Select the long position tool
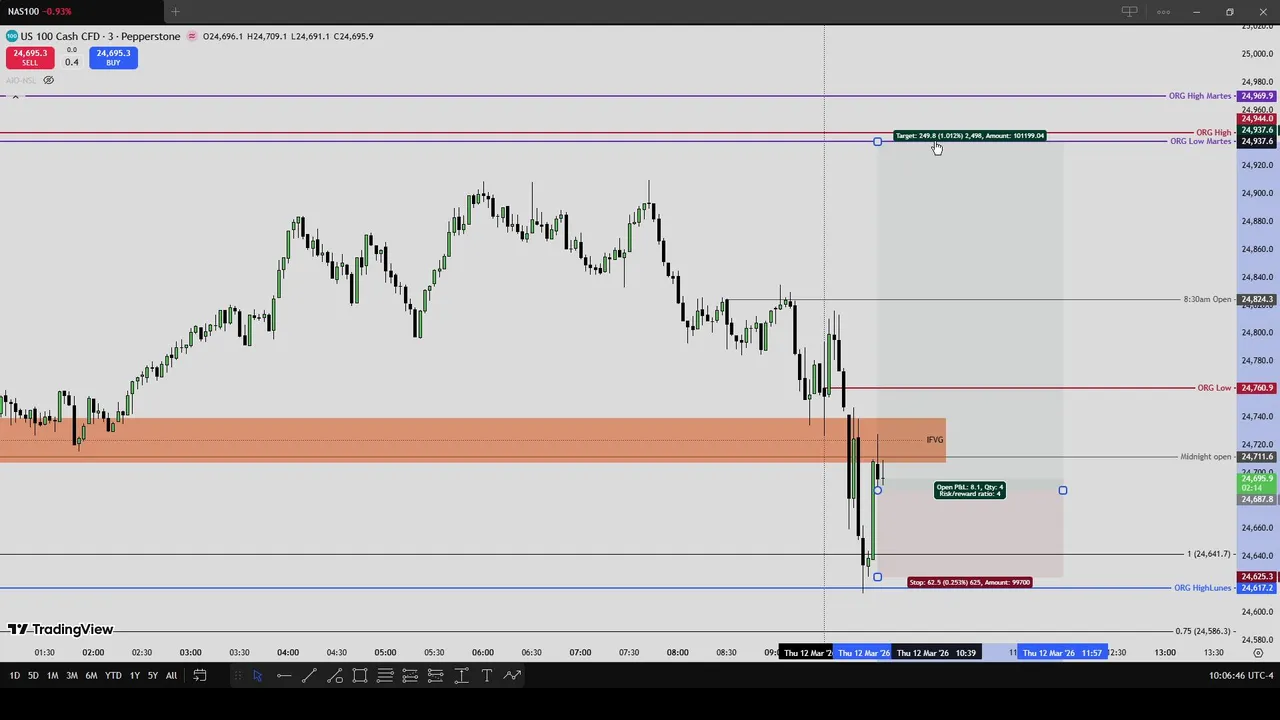Screen dimensions: 1280x720 [410, 676]
